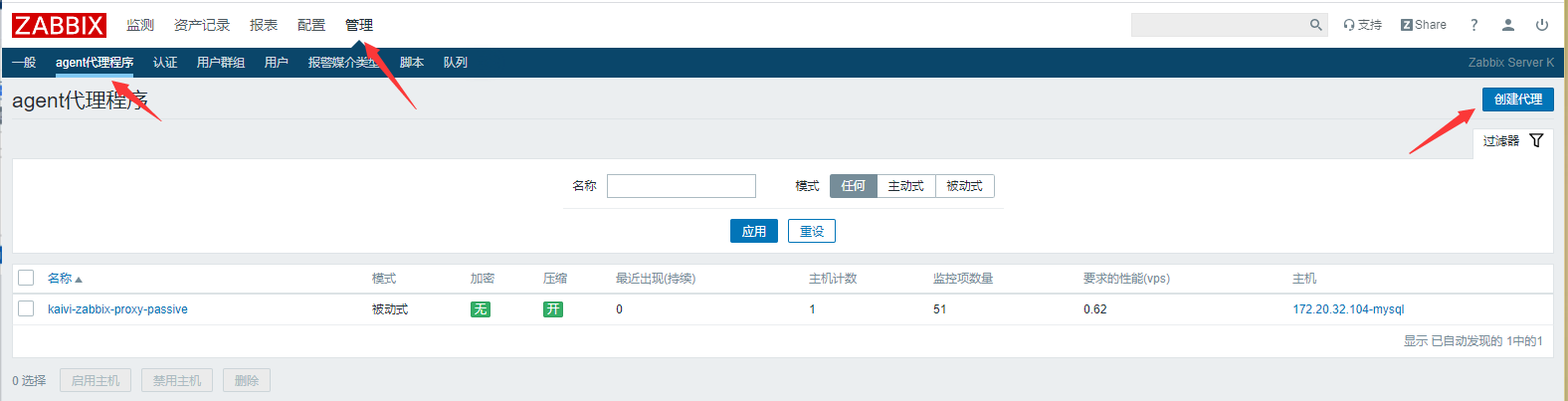Open the 监测 menu
The height and width of the screenshot is (401, 1568).
point(140,25)
